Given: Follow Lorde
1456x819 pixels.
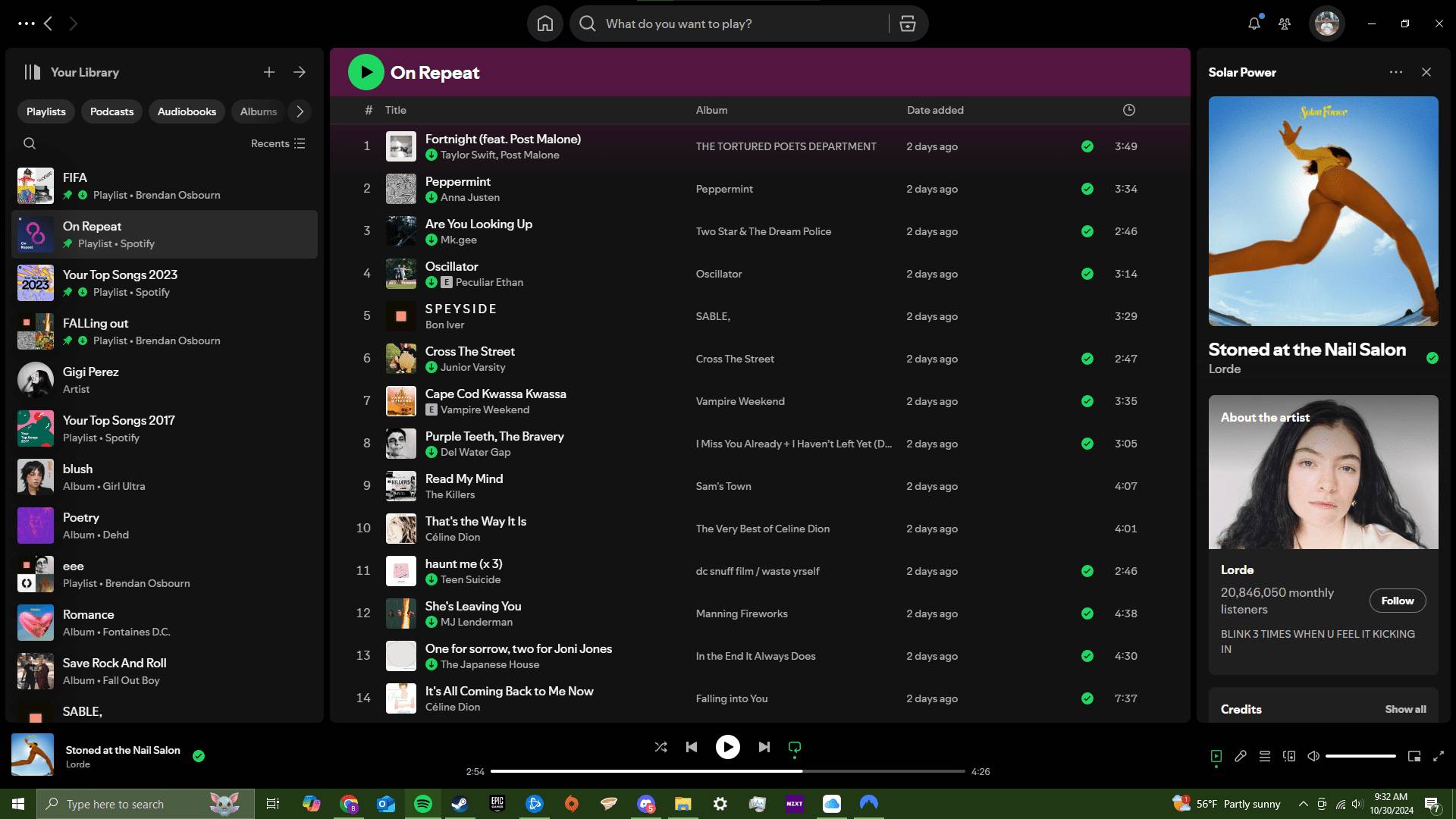Looking at the screenshot, I should [x=1398, y=601].
